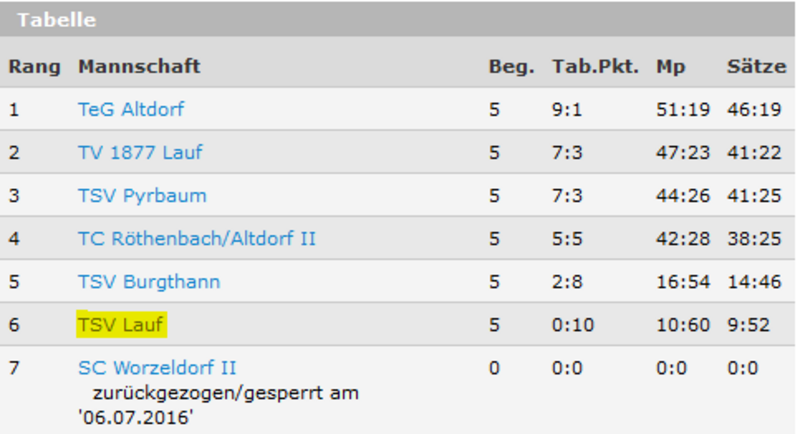Open the SC Worzeldorf II link
Image resolution: width=800 pixels, height=434 pixels.
click(x=157, y=368)
